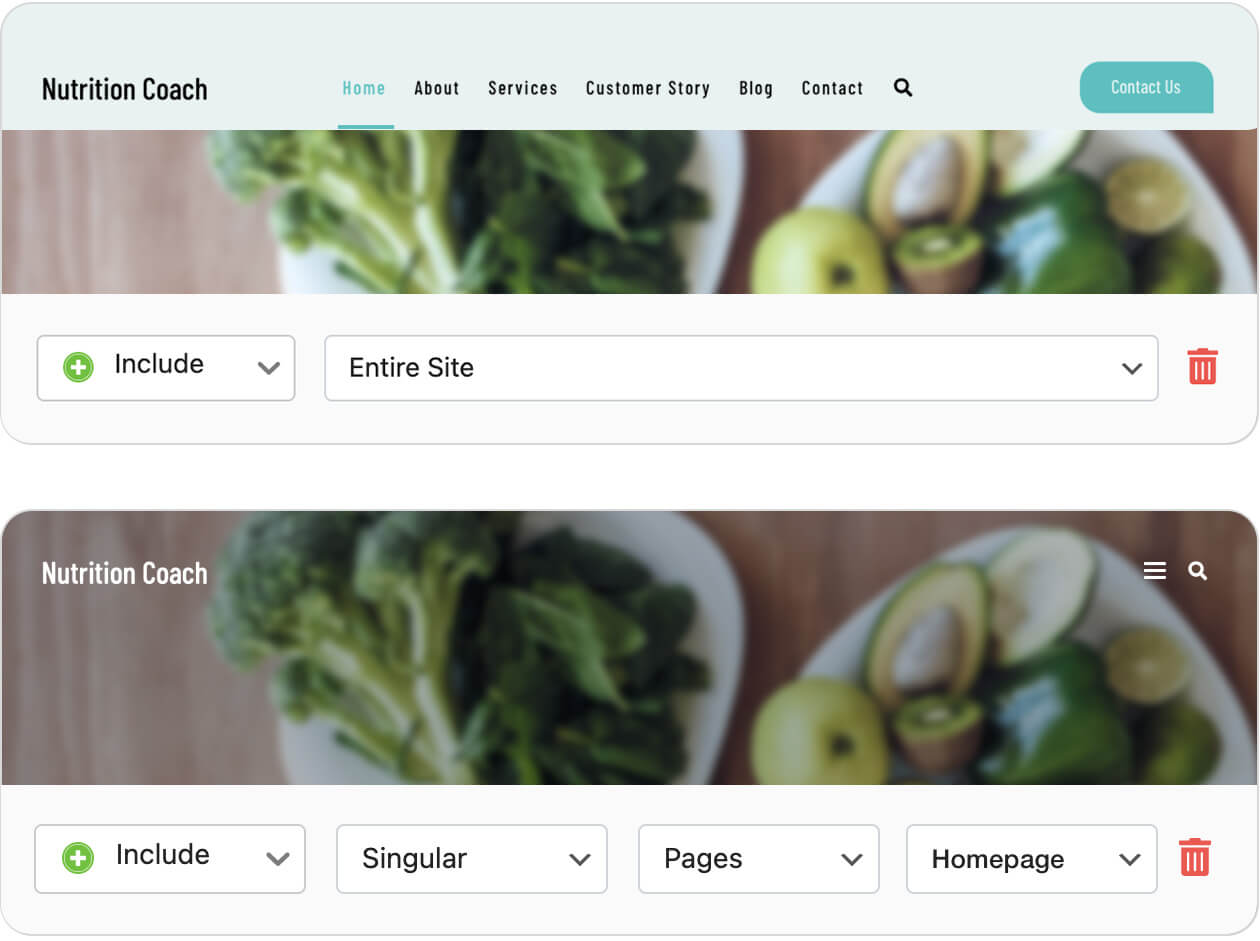This screenshot has width=1260, height=941.
Task: Click the white Nutrition Coach logo text
Action: (125, 573)
